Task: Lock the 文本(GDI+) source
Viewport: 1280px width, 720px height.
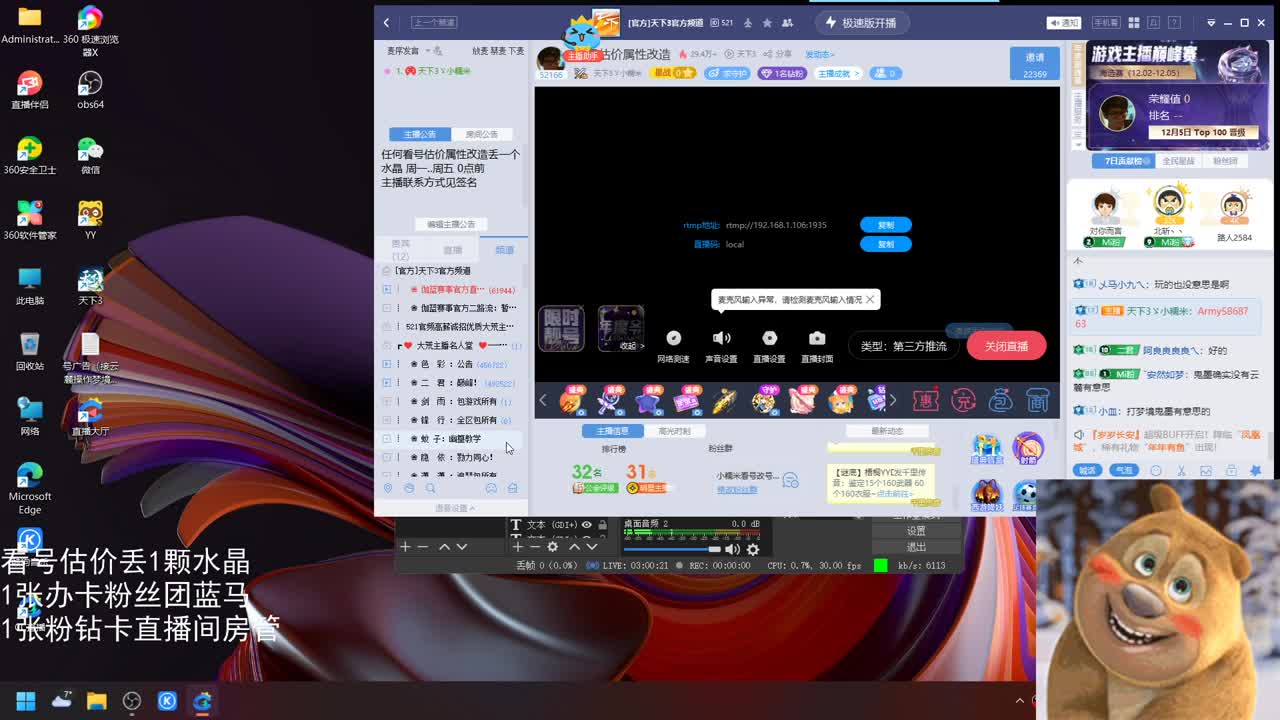Action: pos(600,525)
